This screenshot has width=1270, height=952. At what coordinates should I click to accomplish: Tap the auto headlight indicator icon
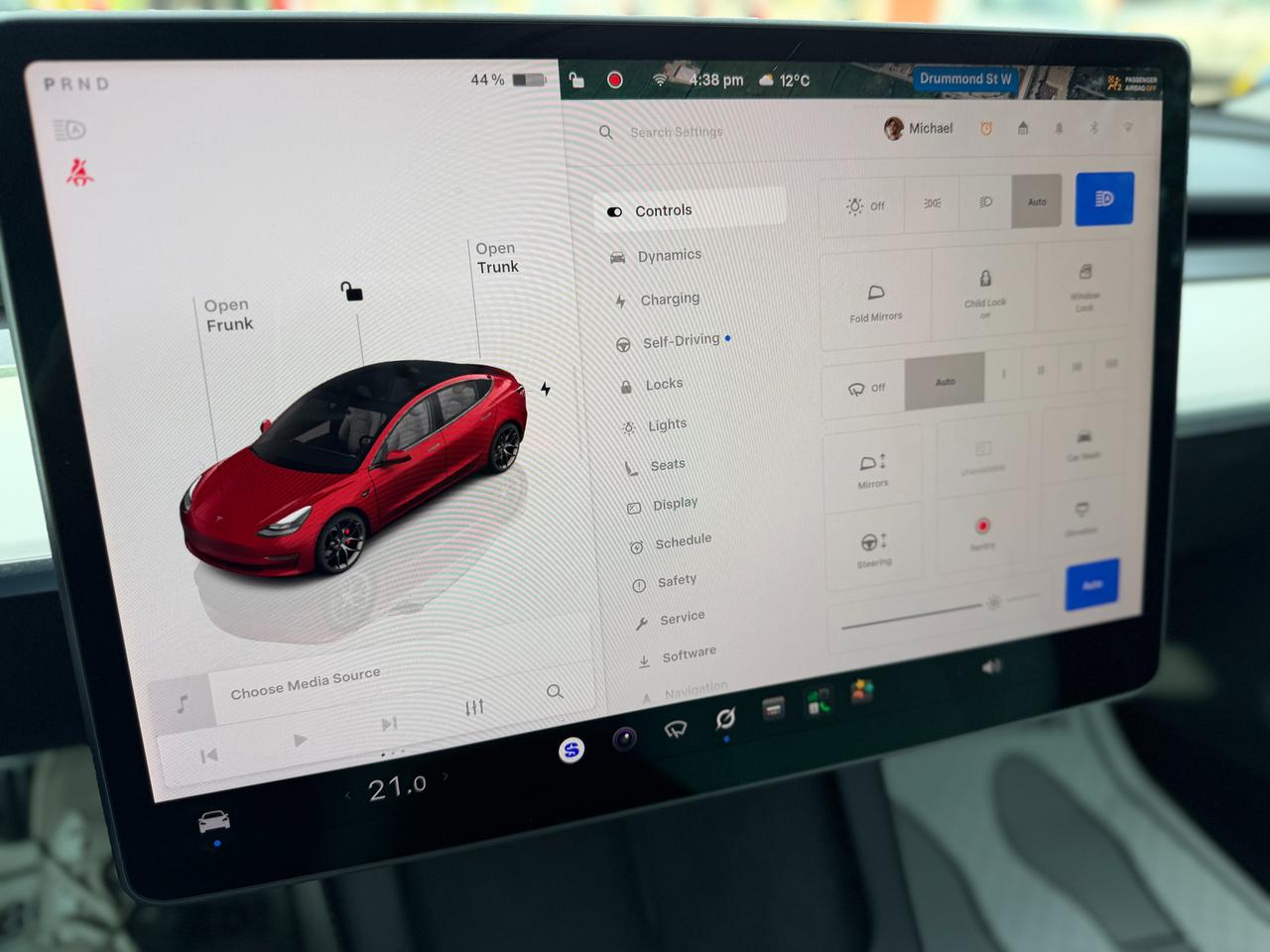point(69,130)
